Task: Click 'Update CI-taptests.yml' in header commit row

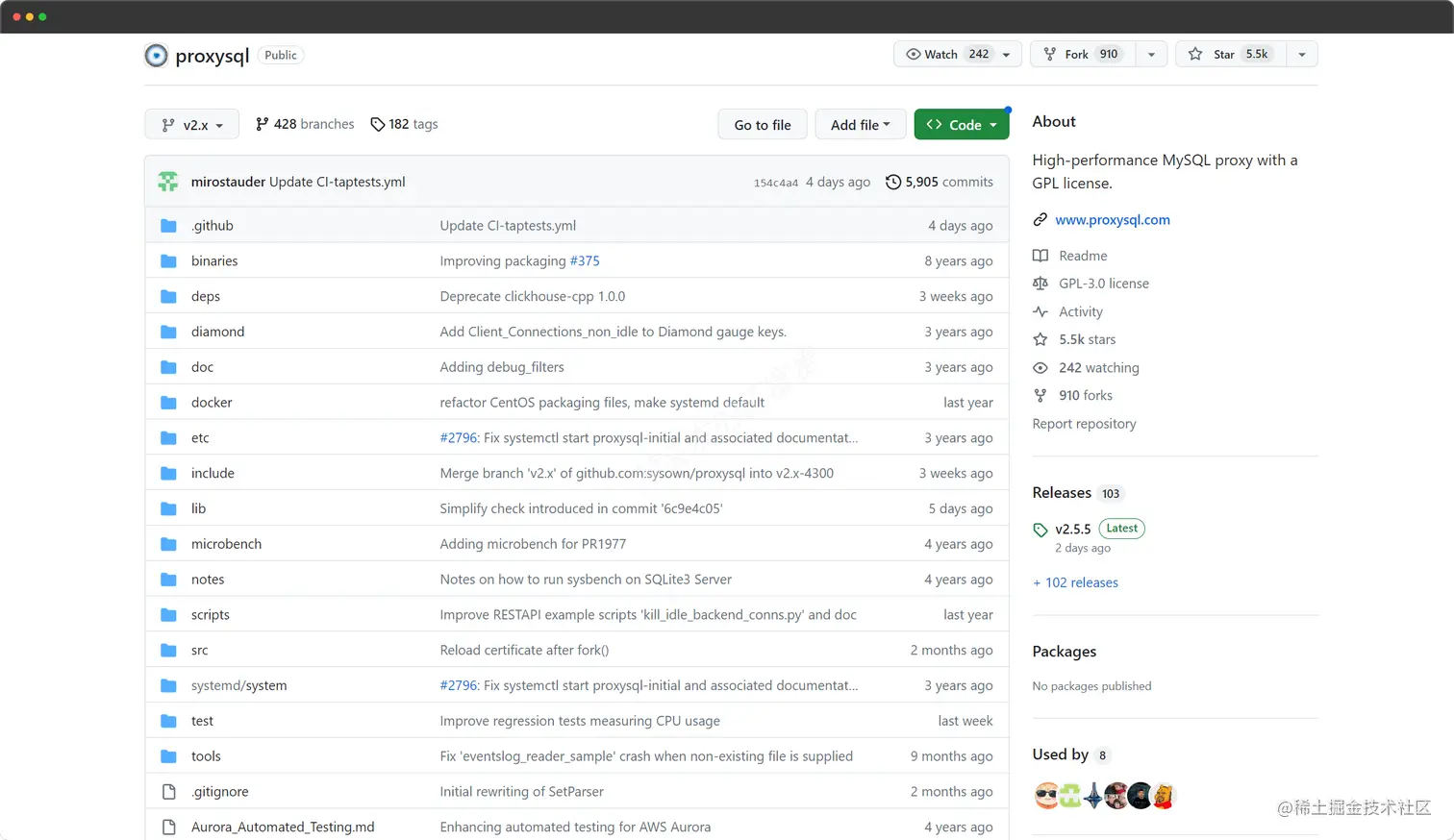Action: point(338,182)
